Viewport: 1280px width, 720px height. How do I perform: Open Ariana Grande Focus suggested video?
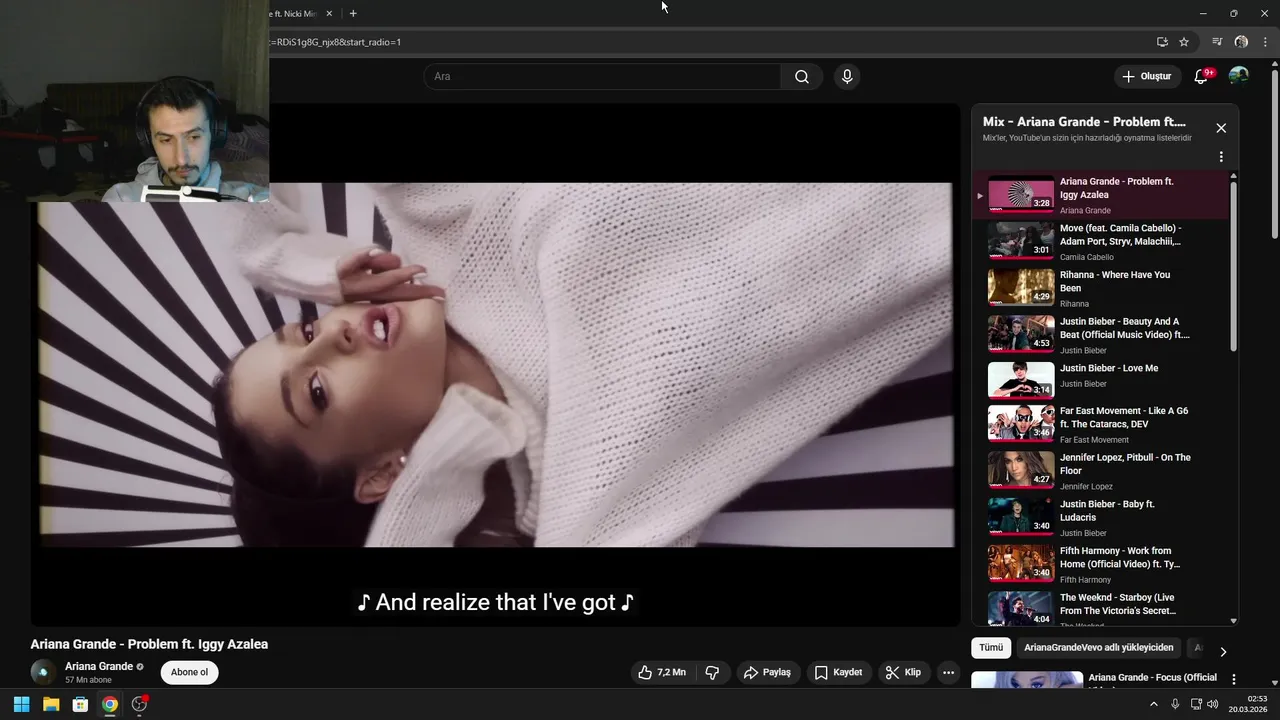coord(1095,679)
